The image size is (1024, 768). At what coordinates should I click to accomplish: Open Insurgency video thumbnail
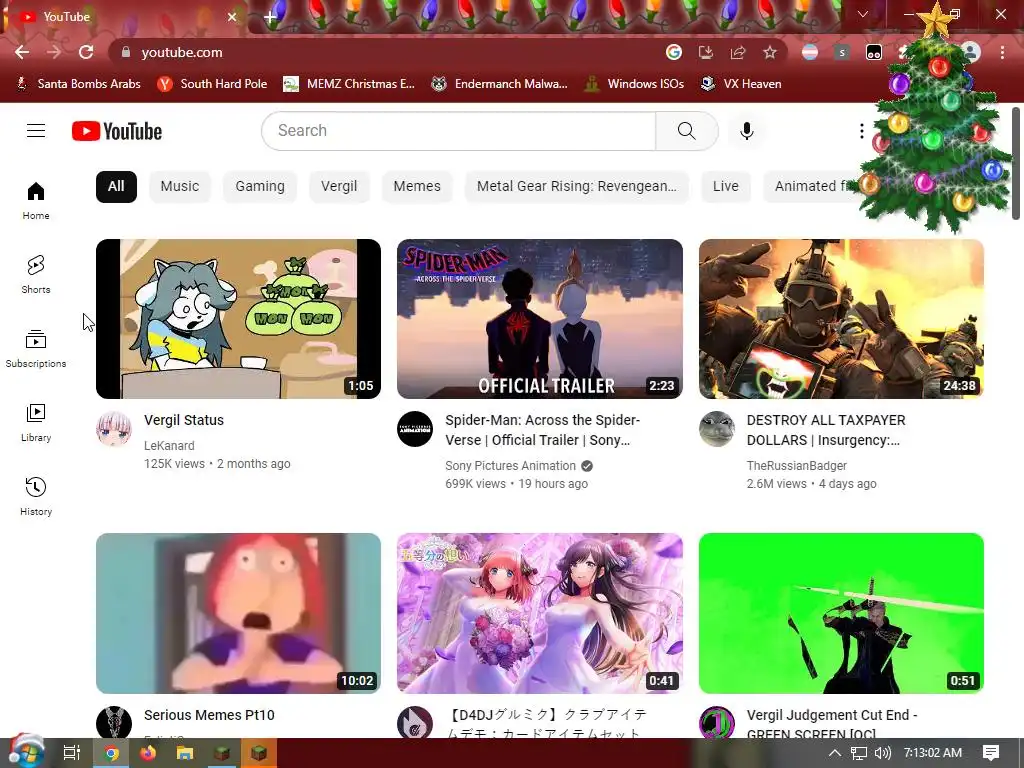841,319
